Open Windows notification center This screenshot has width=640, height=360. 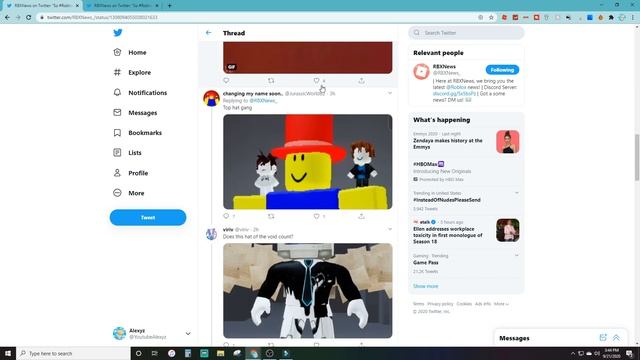pyautogui.click(x=630, y=353)
